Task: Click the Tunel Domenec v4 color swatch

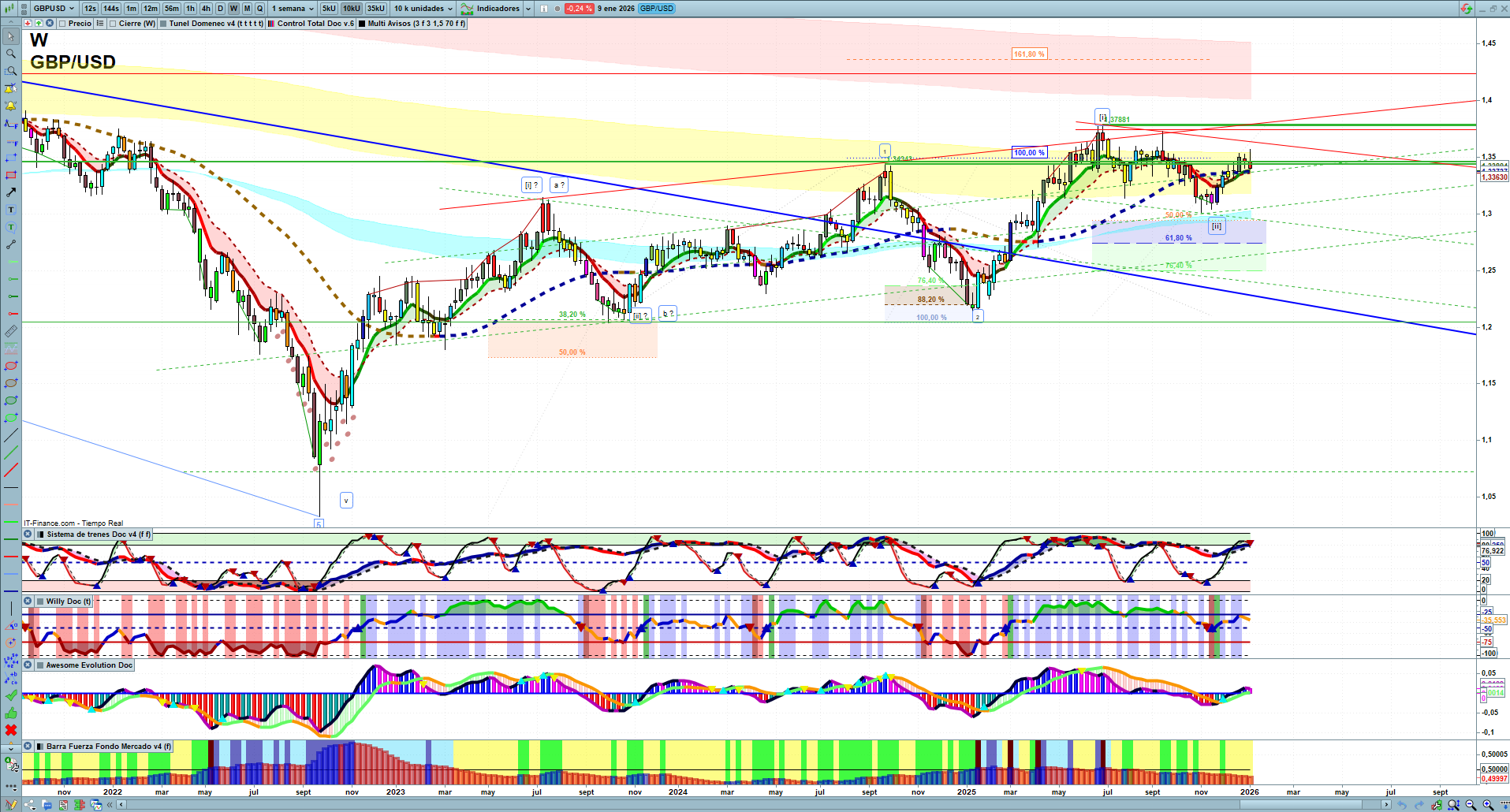Action: click(163, 24)
